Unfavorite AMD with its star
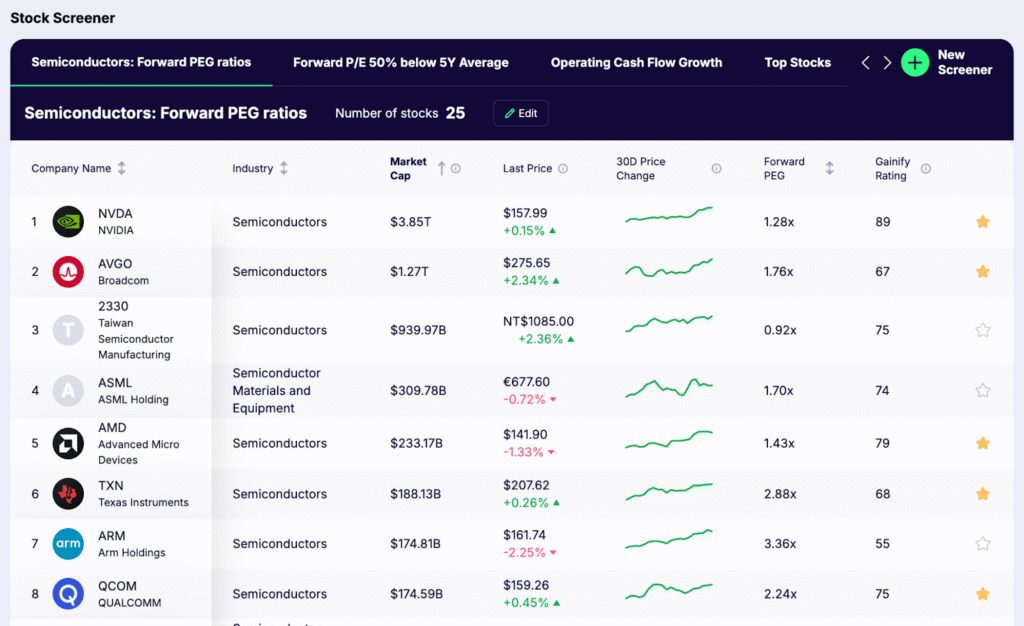The image size is (1024, 626). tap(983, 444)
